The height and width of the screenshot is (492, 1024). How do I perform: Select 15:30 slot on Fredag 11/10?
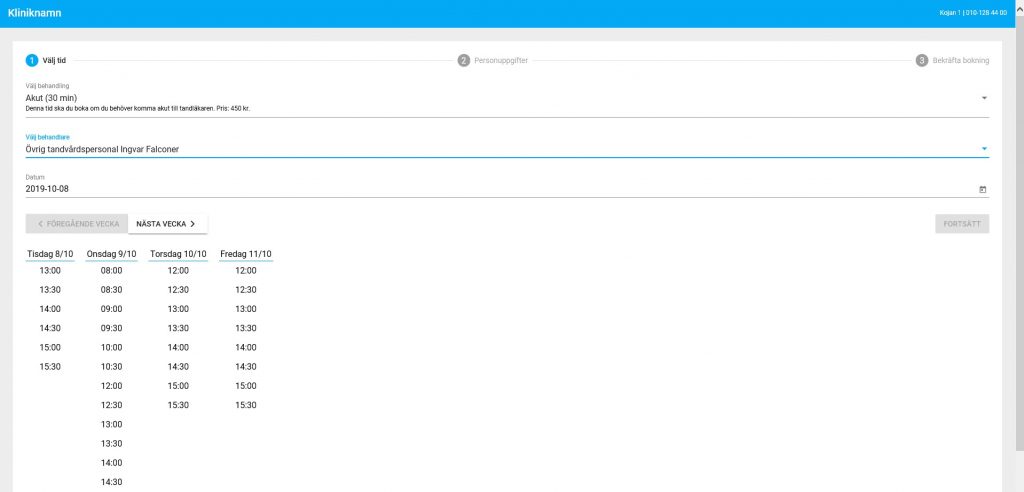tap(246, 405)
